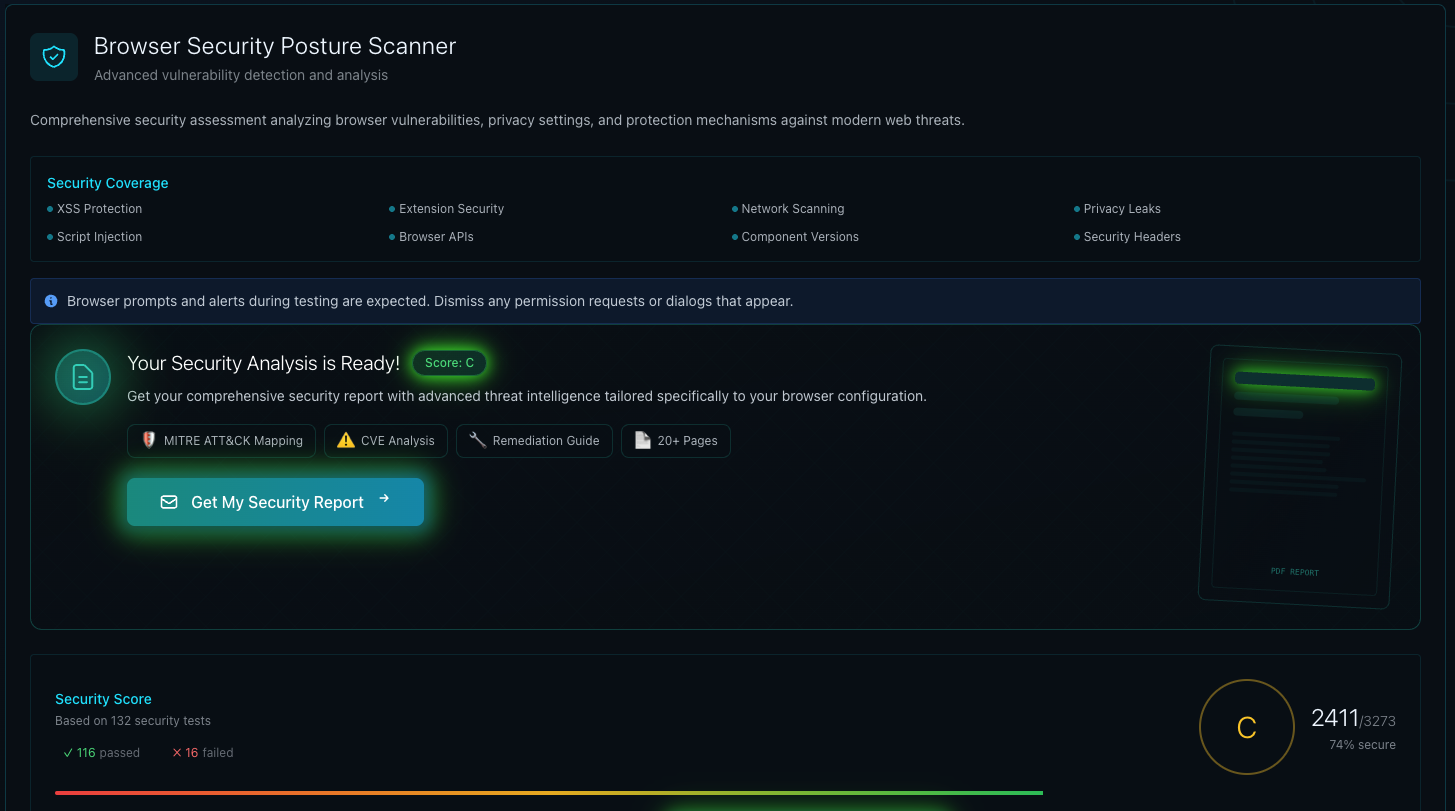Viewport: 1455px width, 811px height.
Task: Click the Remediation Guide wrench icon
Action: [x=477, y=440]
